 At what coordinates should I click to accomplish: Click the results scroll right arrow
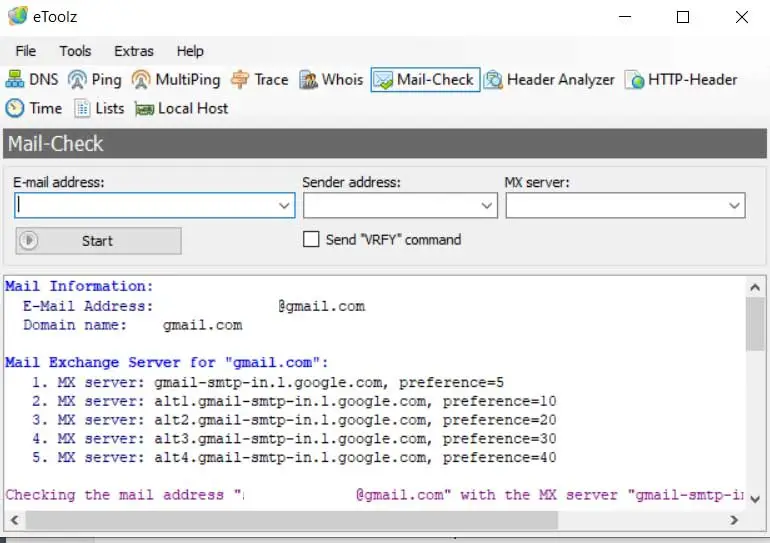coord(734,520)
